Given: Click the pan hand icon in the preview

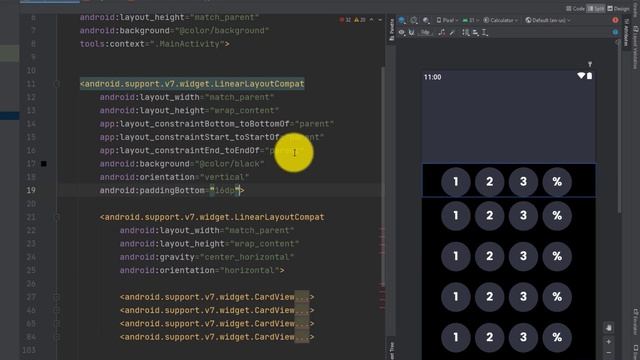Looking at the screenshot, I should 609,328.
